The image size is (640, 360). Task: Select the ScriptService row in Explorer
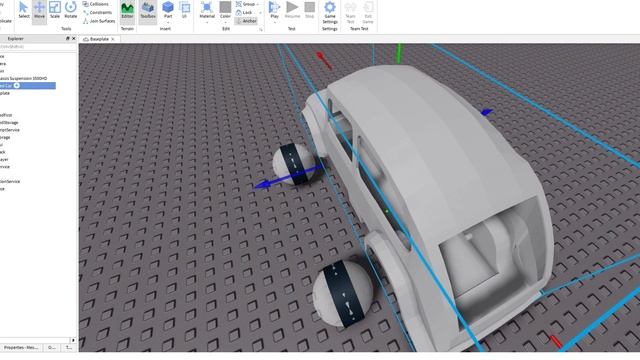click(10, 130)
